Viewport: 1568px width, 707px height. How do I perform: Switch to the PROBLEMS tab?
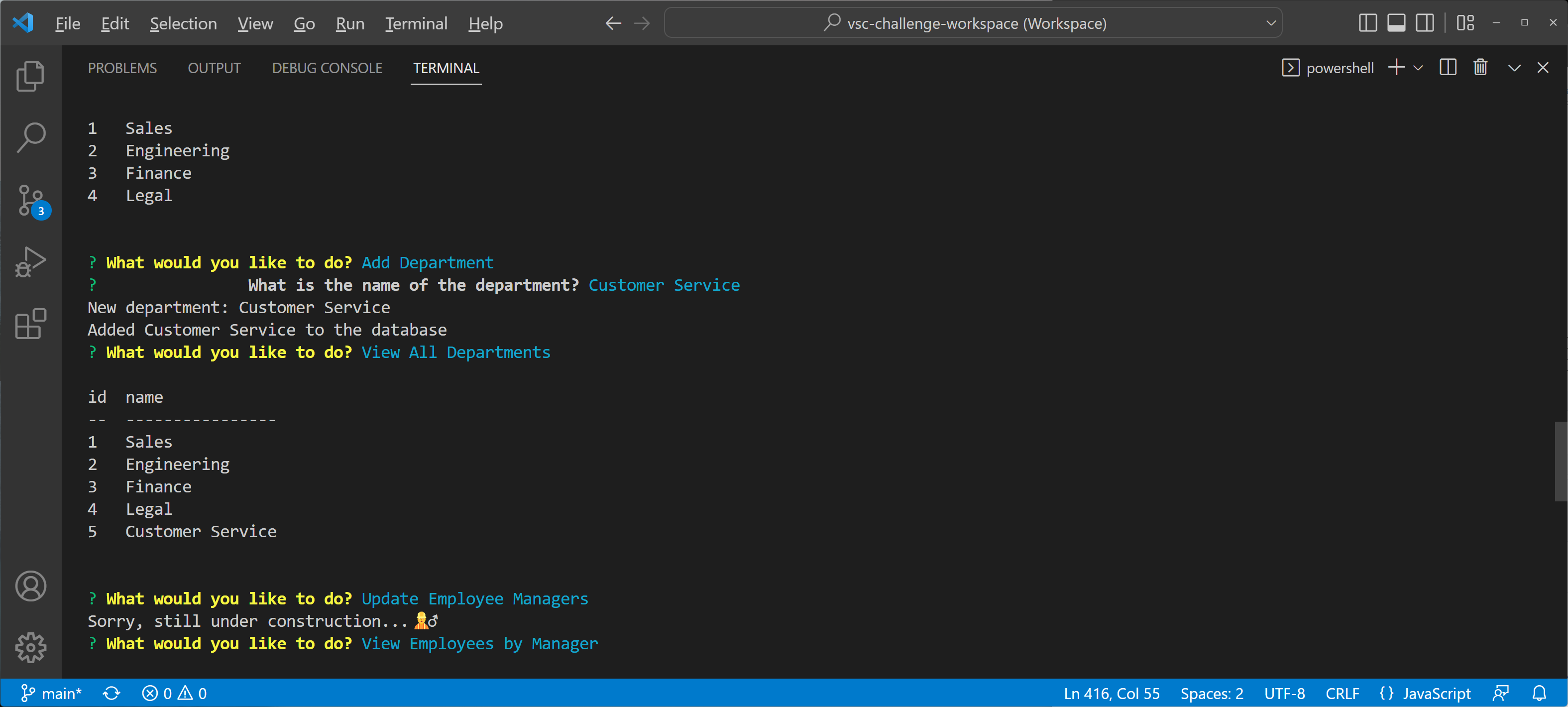point(122,68)
